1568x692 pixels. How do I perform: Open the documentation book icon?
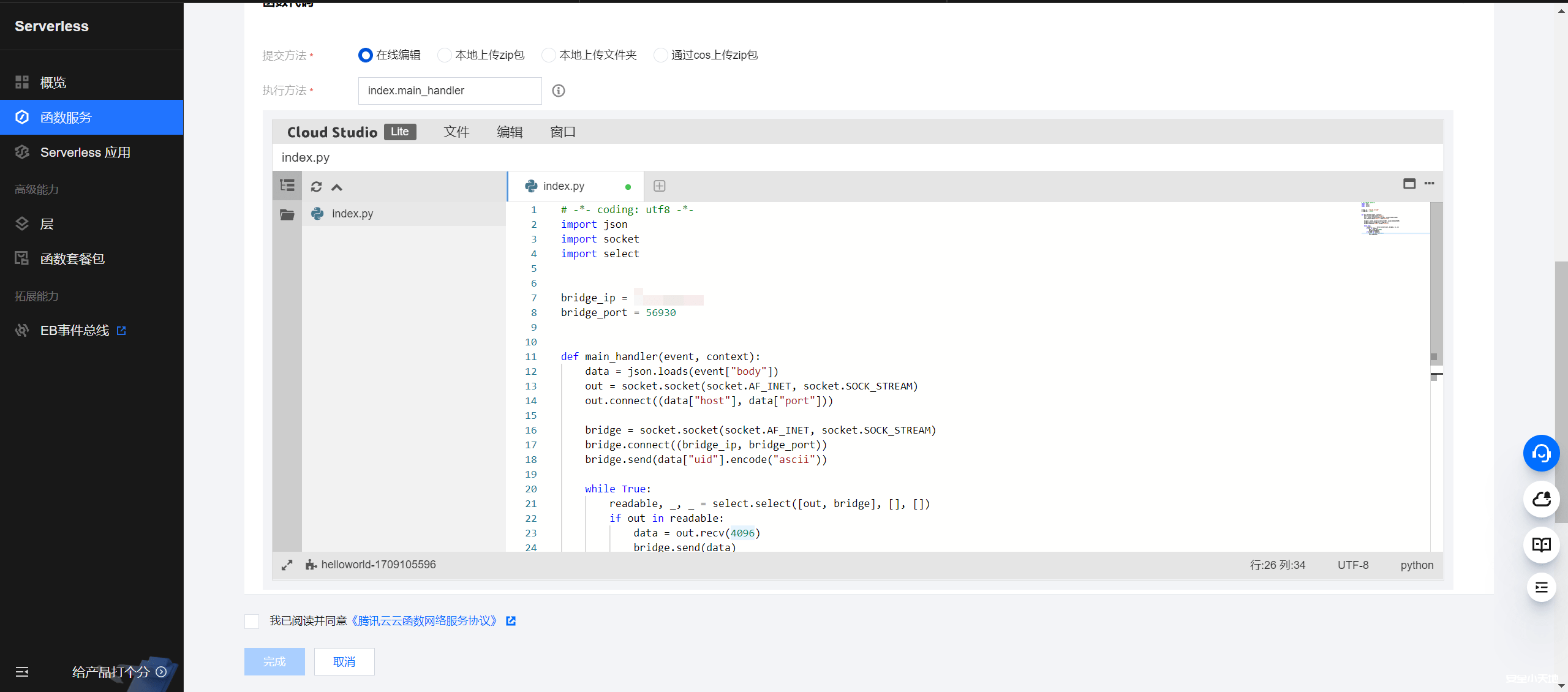pos(1540,545)
